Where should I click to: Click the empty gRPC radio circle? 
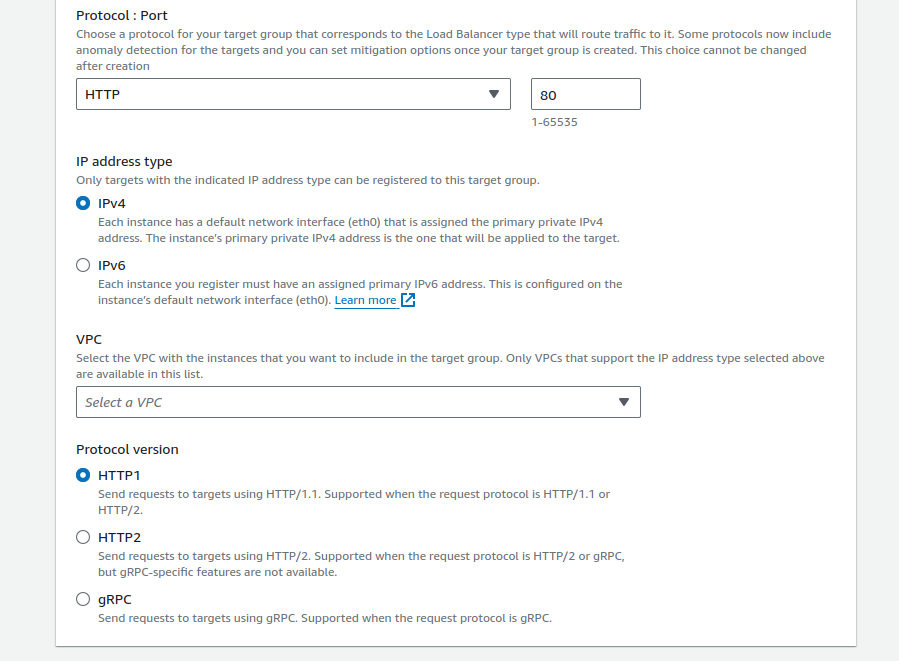[x=83, y=599]
